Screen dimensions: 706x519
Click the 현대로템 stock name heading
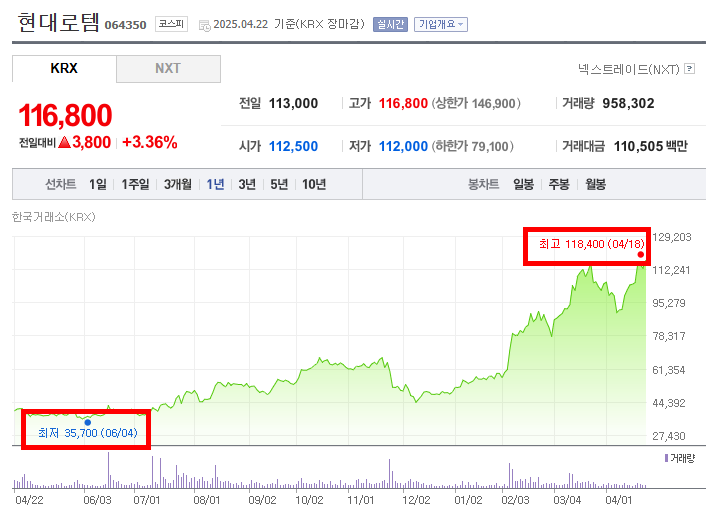coord(59,22)
